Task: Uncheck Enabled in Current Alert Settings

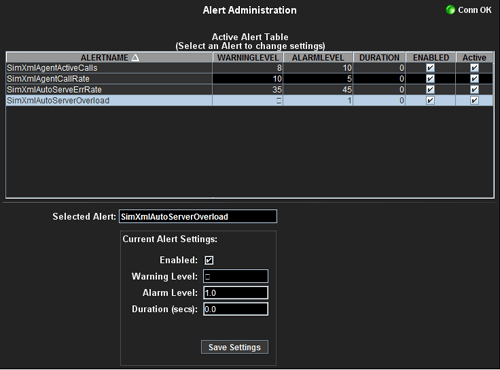Action: pos(209,260)
